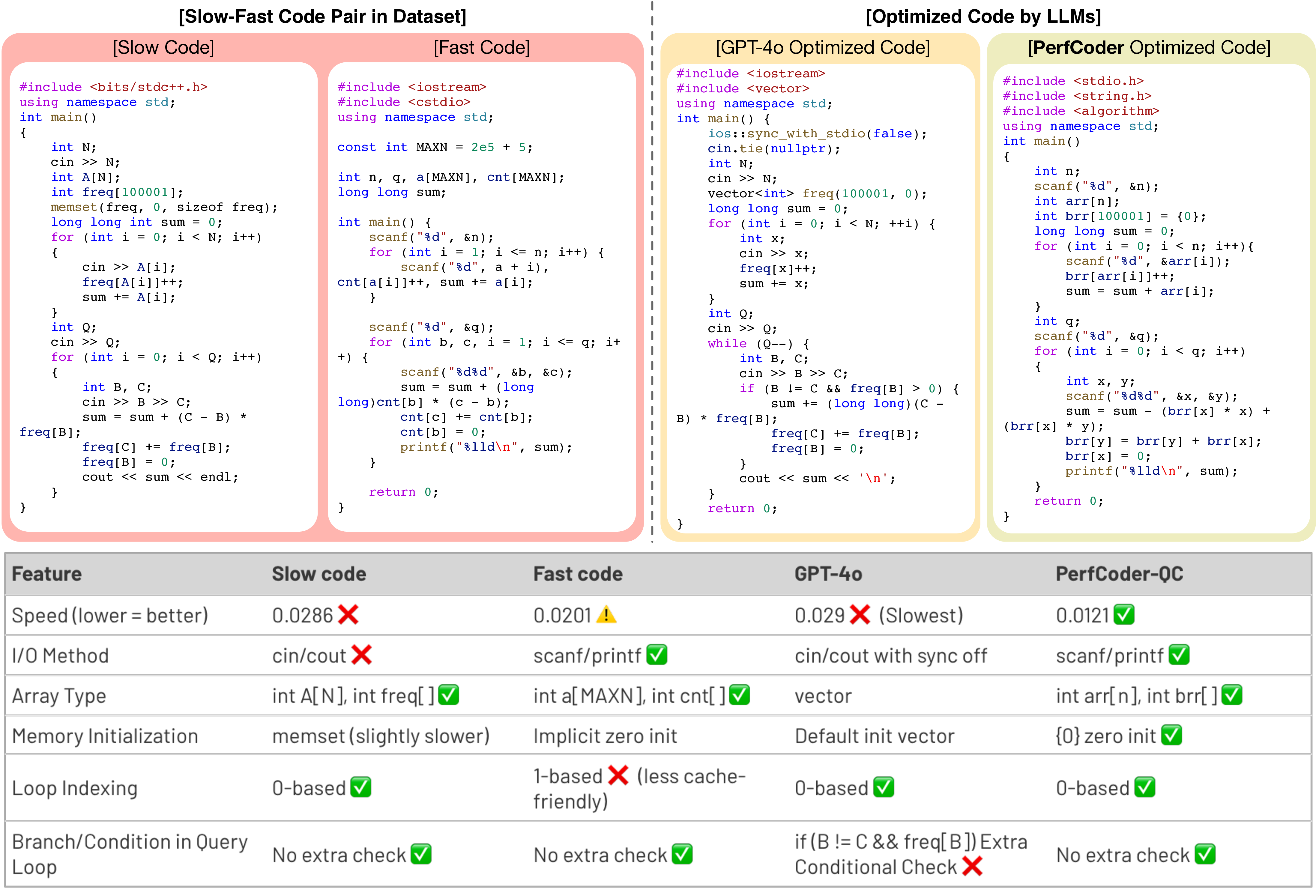Screen dimensions: 1316x896
Task: Click the Feature column header
Action: click(47, 574)
